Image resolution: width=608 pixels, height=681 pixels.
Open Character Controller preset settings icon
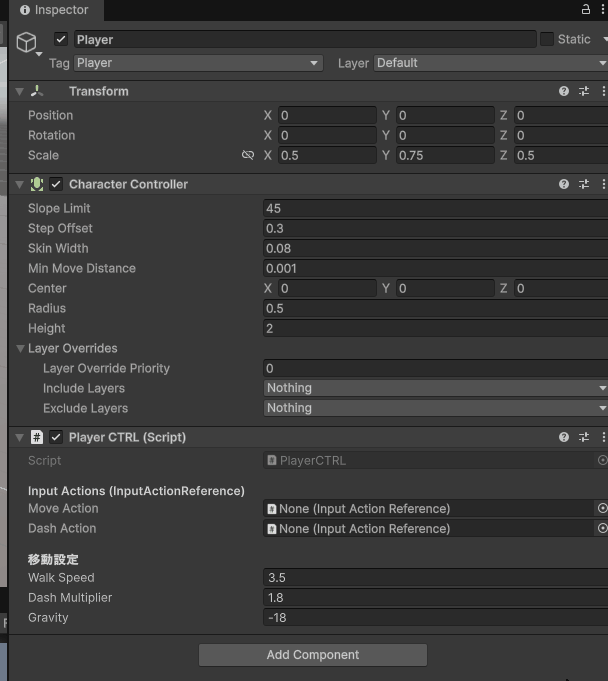(584, 184)
